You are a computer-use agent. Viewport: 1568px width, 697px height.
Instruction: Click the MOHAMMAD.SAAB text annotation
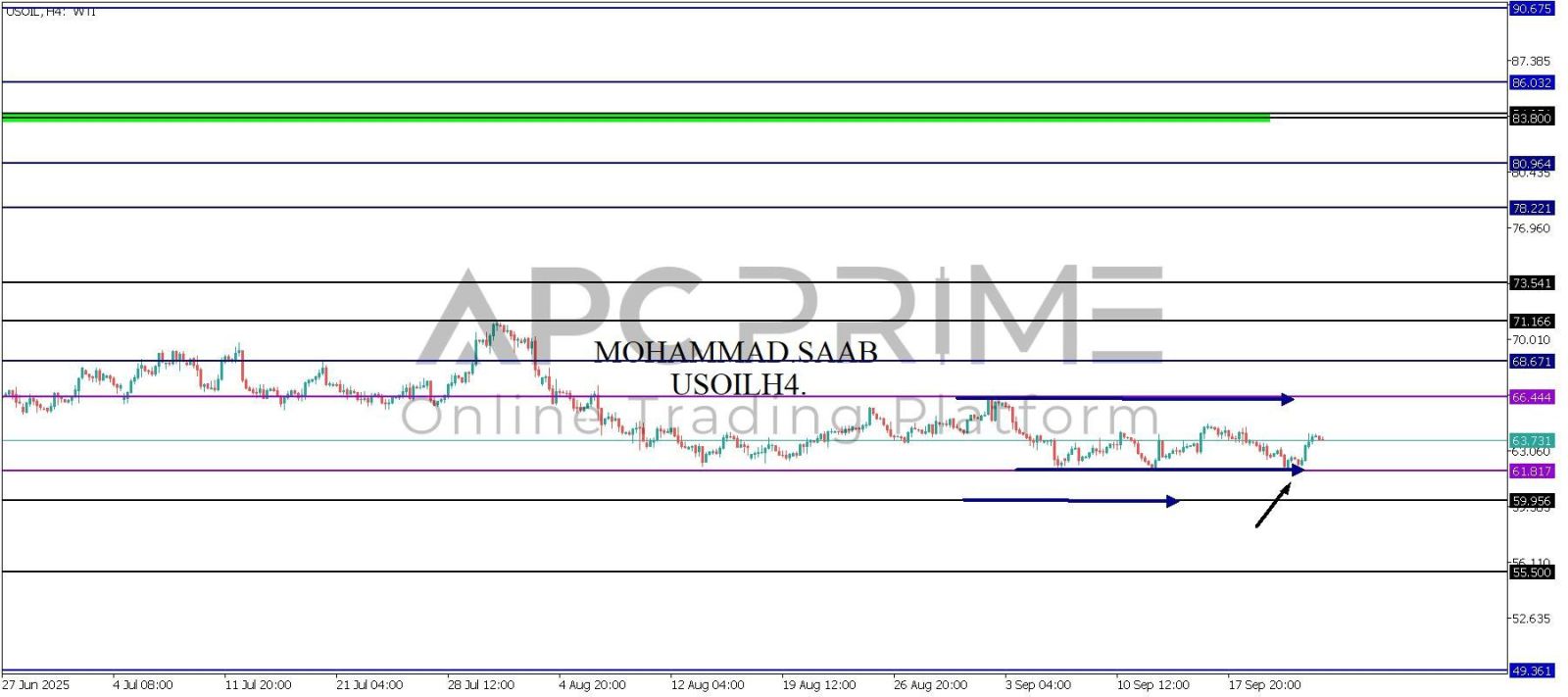736,352
